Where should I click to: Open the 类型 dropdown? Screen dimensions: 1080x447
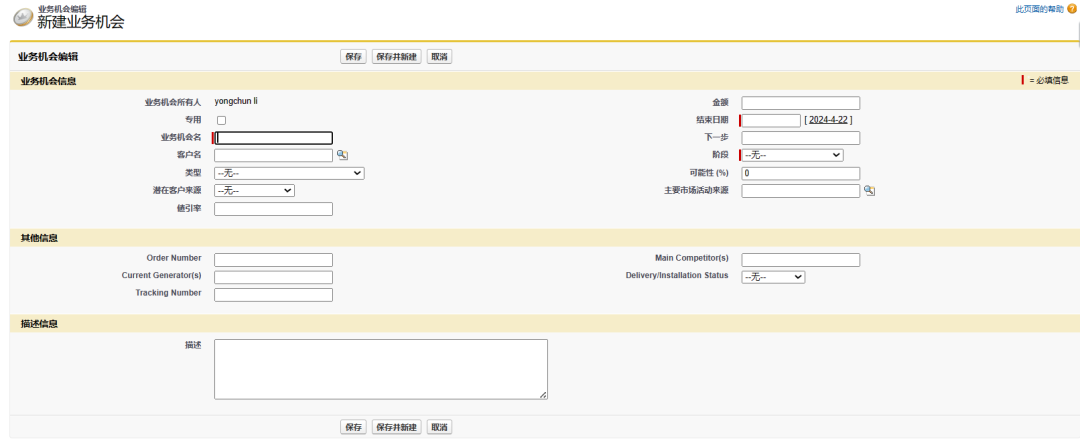coord(289,174)
